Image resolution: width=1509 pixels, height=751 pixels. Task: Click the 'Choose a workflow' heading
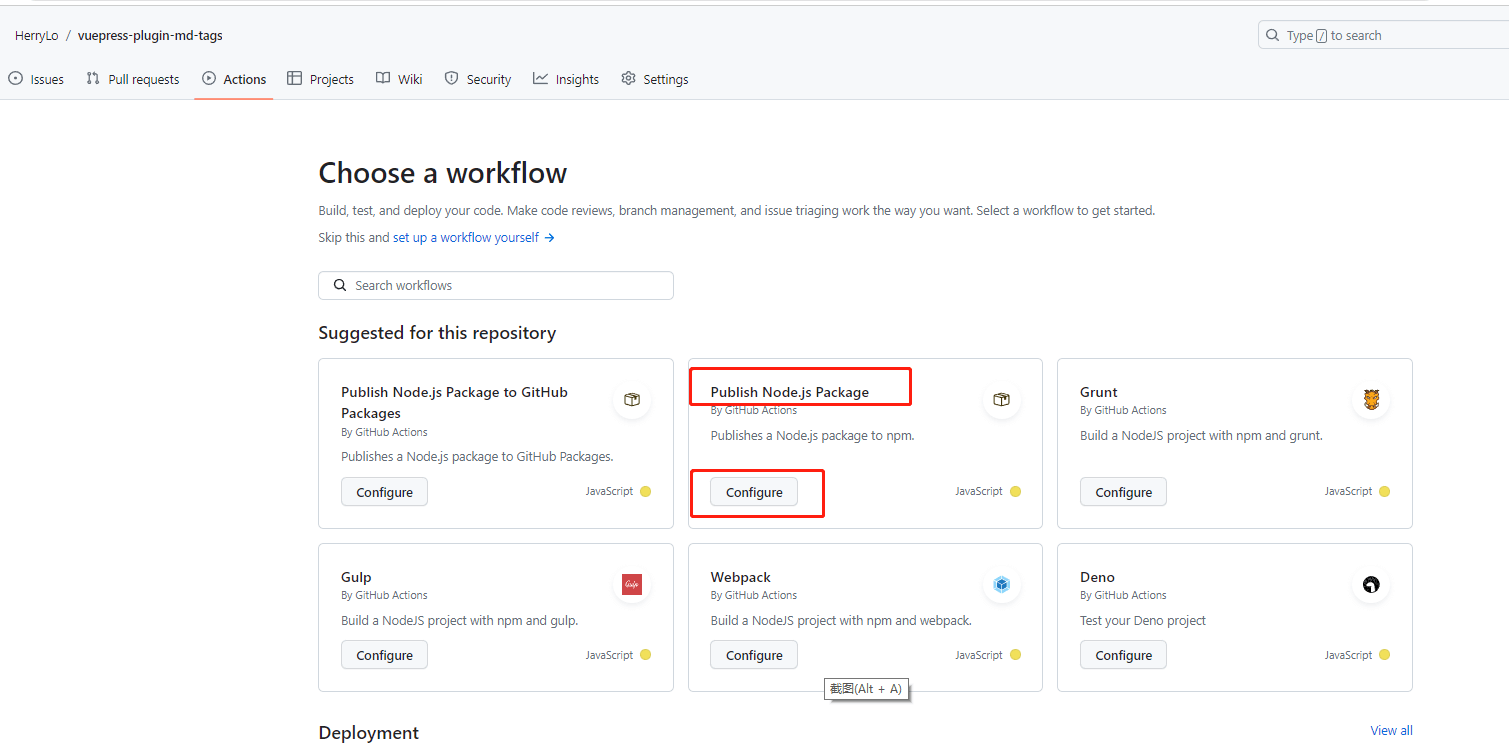(443, 173)
